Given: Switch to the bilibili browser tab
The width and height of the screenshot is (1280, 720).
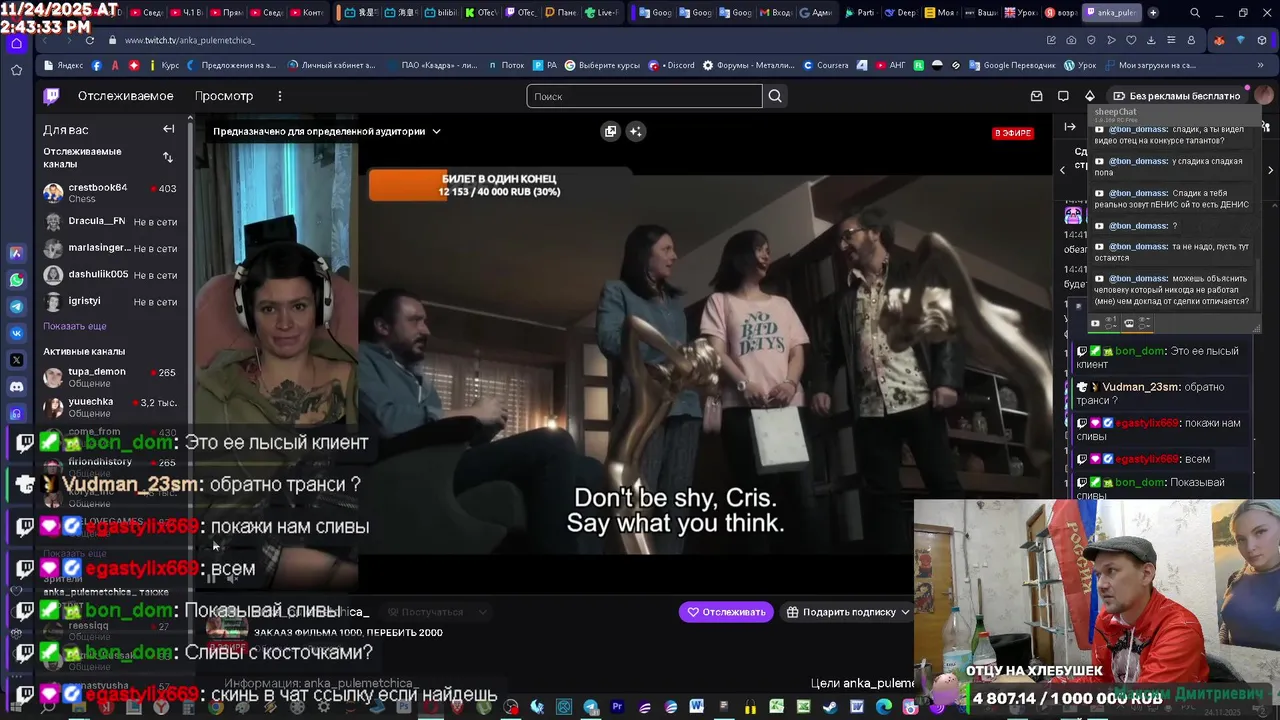Looking at the screenshot, I should (x=439, y=13).
